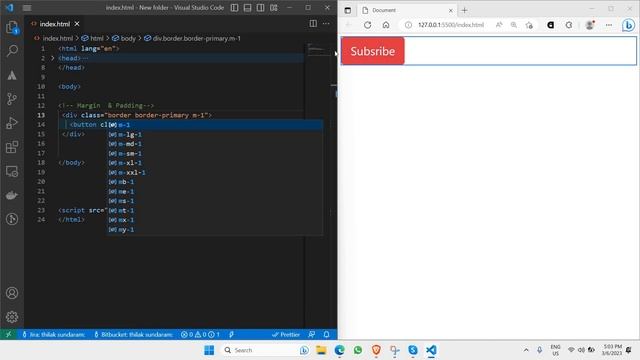
Task: Open the Search view in VS Code
Action: coord(12,51)
